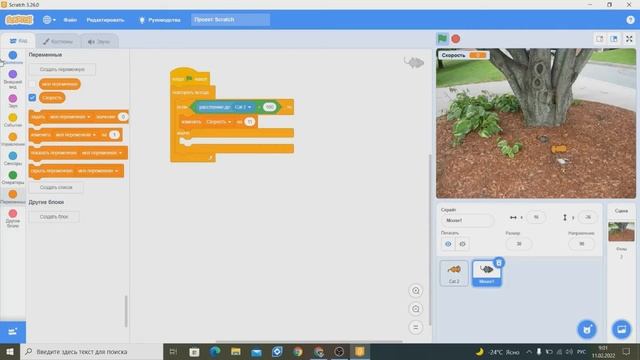Select the red My Blocks category circle
This screenshot has height=360, width=640.
[x=13, y=213]
